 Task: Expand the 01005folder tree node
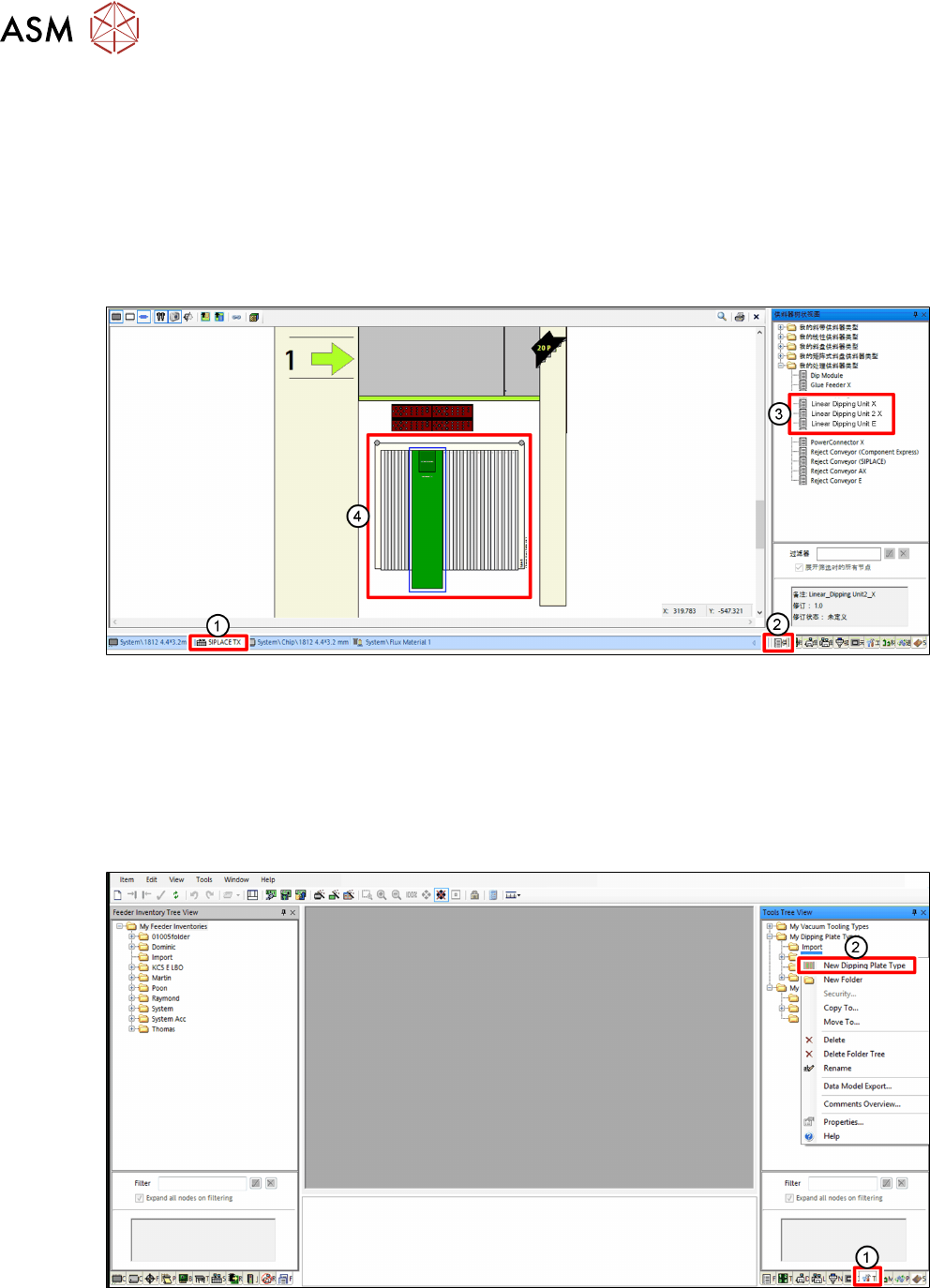[132, 936]
